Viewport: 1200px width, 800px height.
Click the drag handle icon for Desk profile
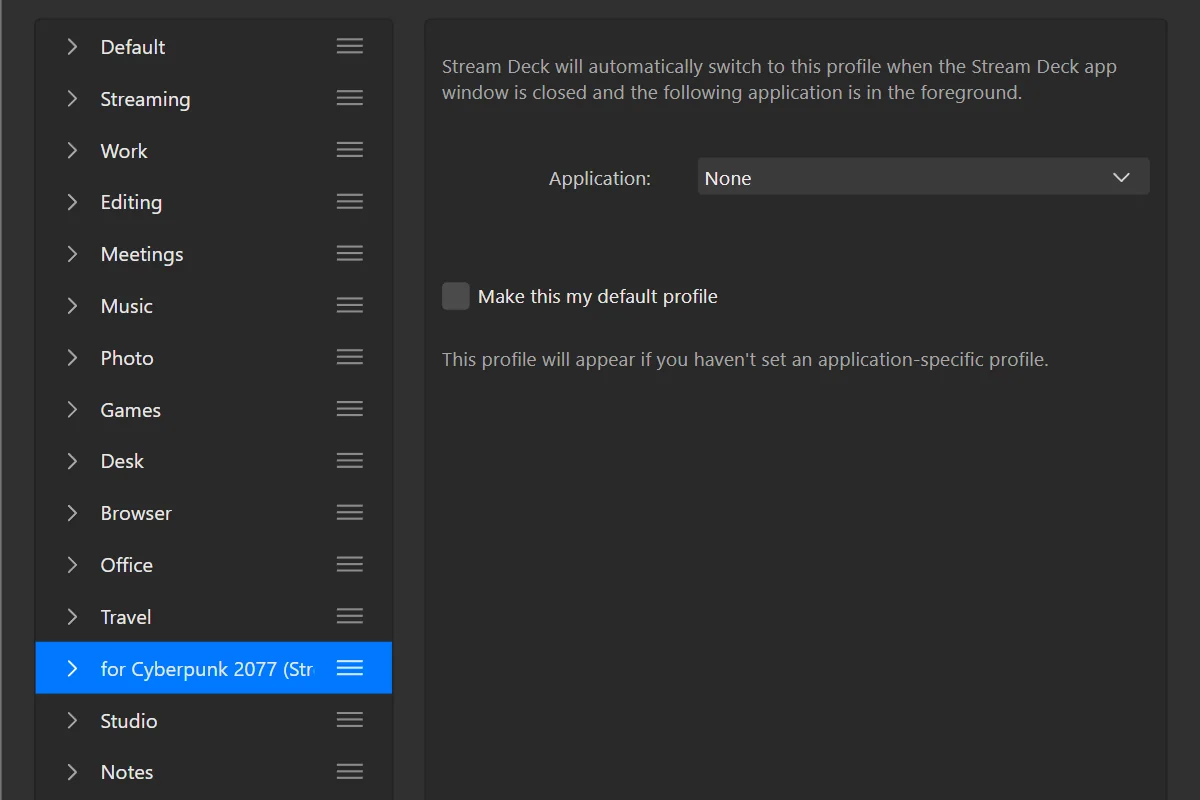coord(349,461)
